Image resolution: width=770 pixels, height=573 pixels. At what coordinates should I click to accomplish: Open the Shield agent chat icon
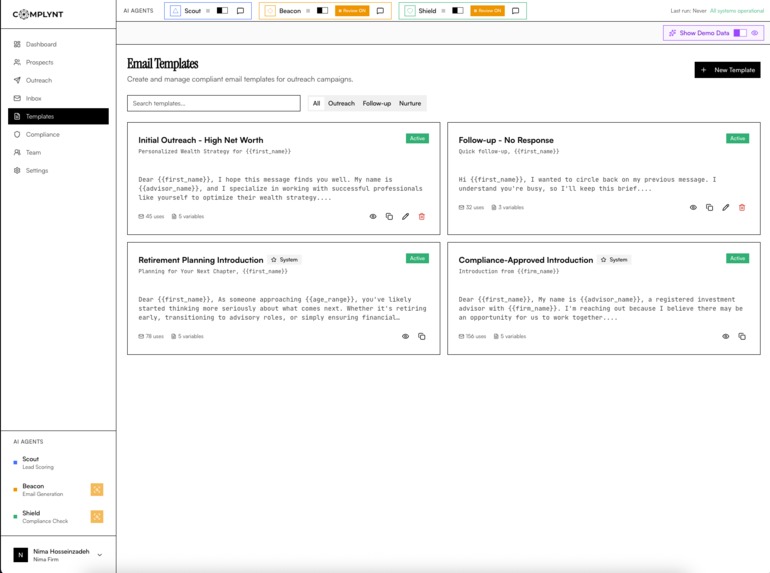pos(516,11)
